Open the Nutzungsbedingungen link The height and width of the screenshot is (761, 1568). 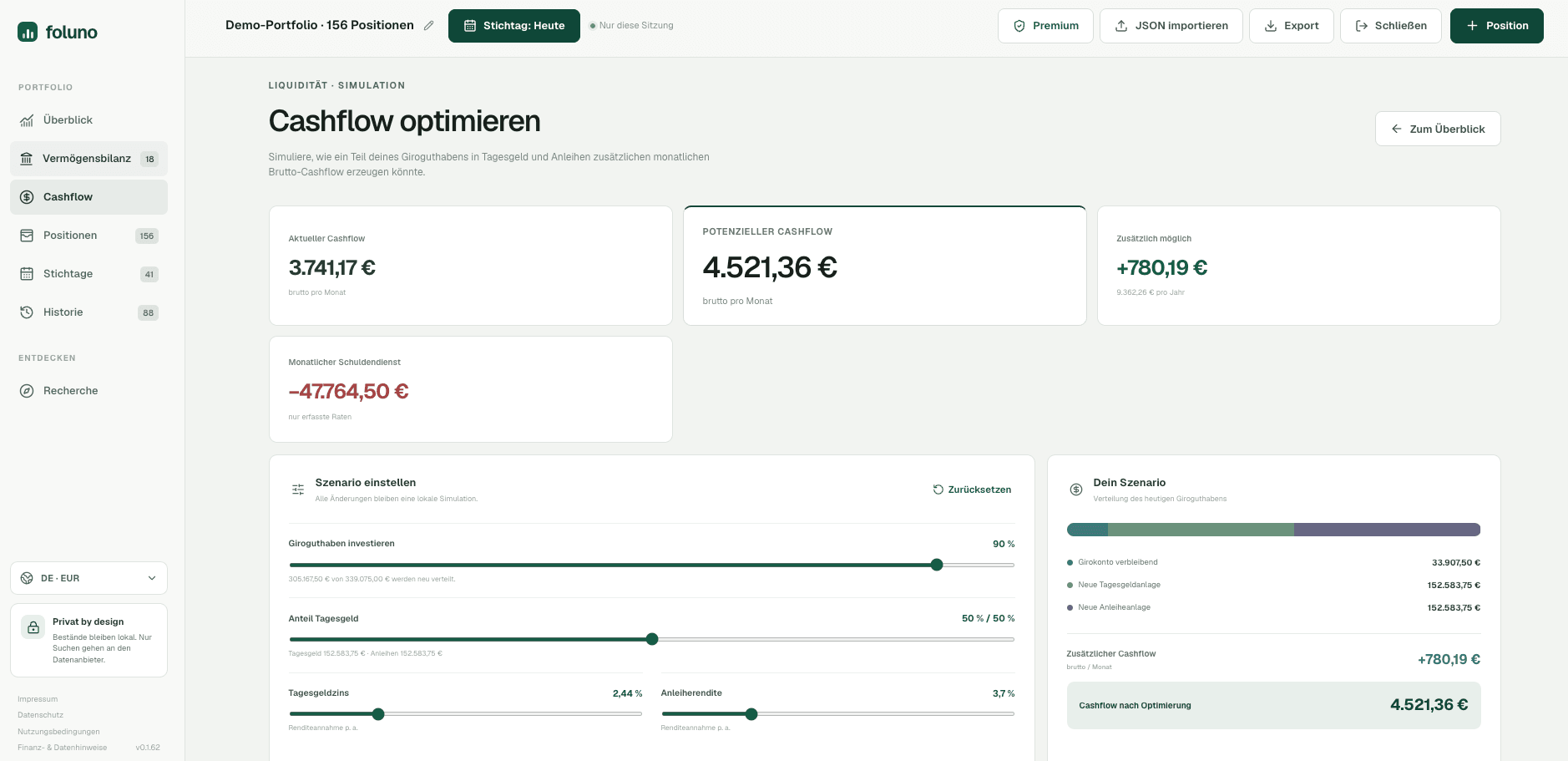click(58, 732)
